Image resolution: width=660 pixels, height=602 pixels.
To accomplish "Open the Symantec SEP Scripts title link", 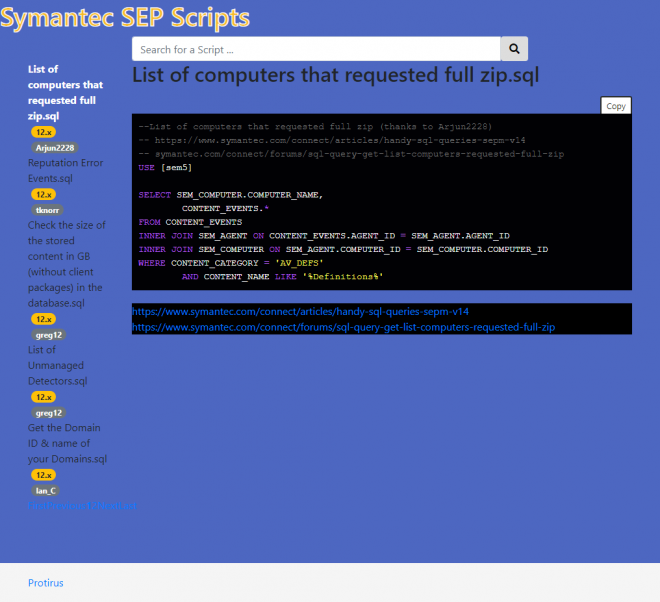I will click(x=125, y=18).
